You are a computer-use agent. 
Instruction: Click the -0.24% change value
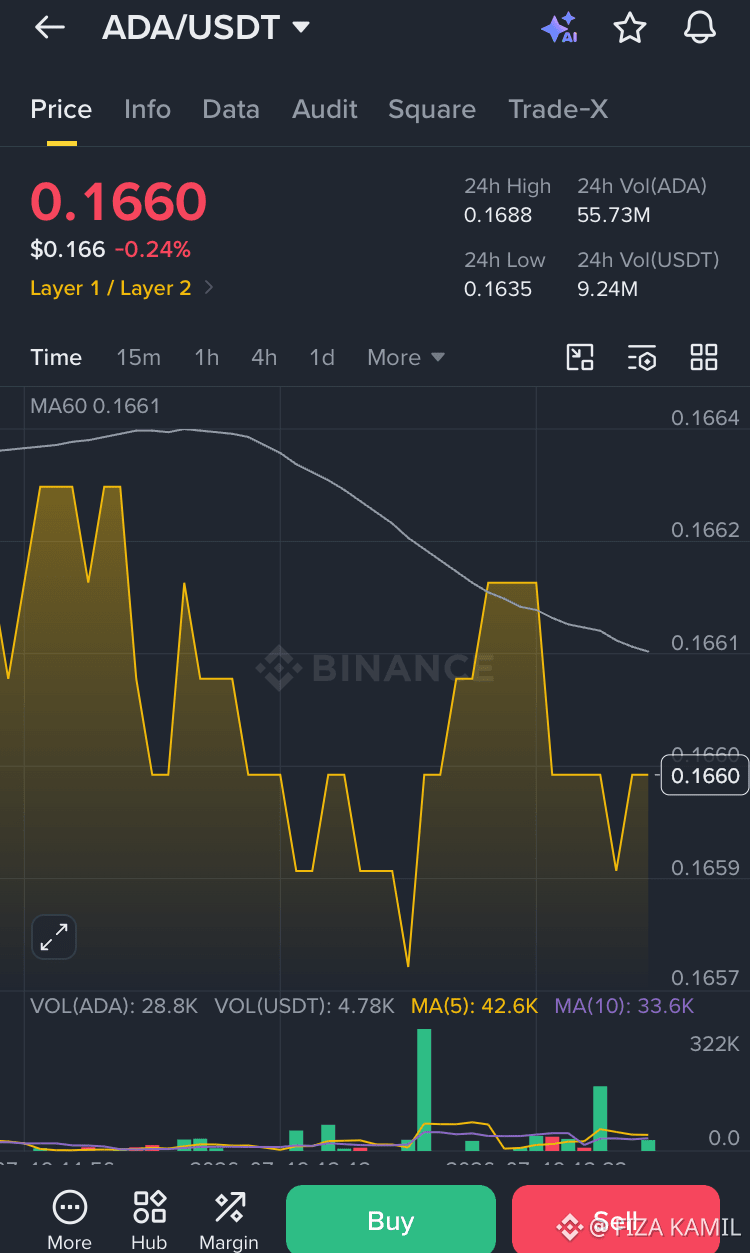(152, 249)
